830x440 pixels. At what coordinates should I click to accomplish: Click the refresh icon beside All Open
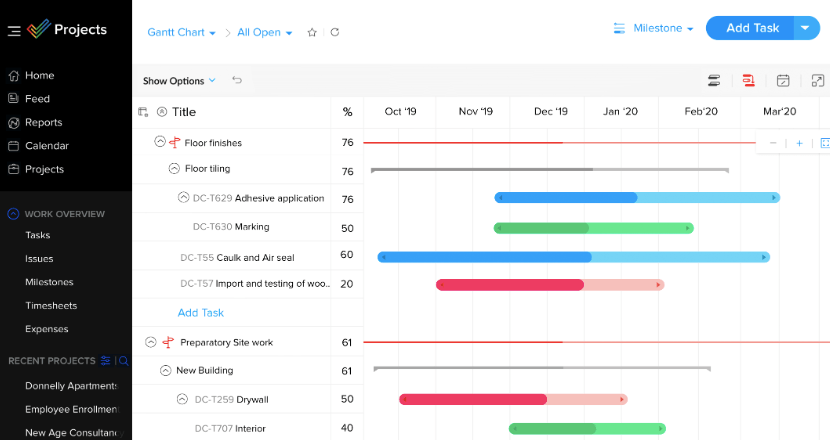tap(335, 32)
